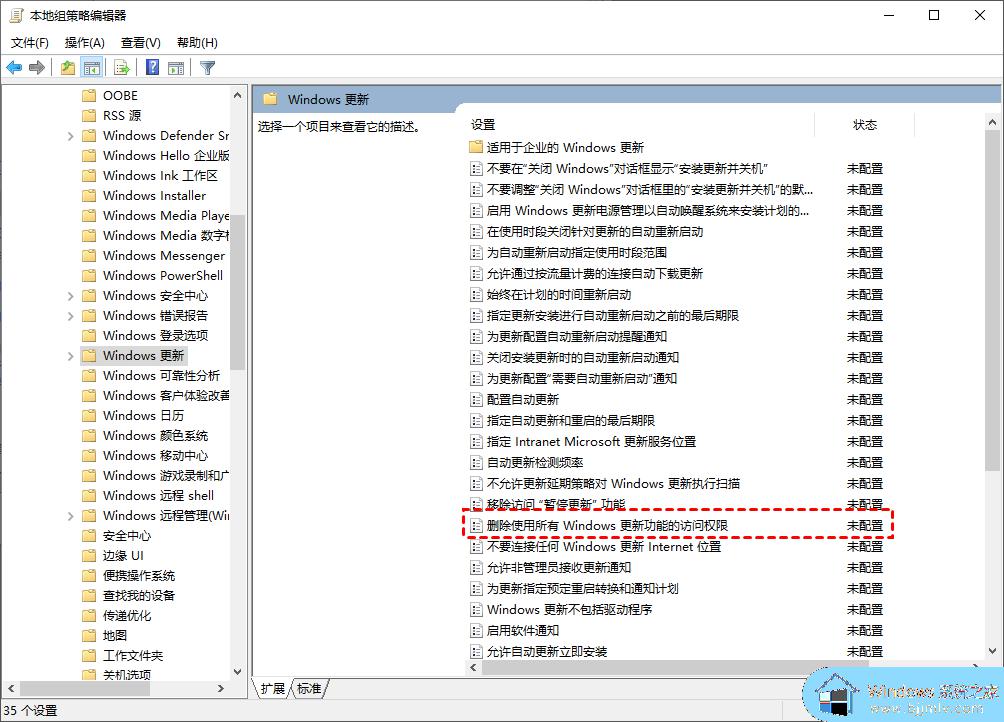Click policy icon beside 始终在计划的时间重新启动
Viewport: 1004px width, 722px height.
click(x=476, y=295)
